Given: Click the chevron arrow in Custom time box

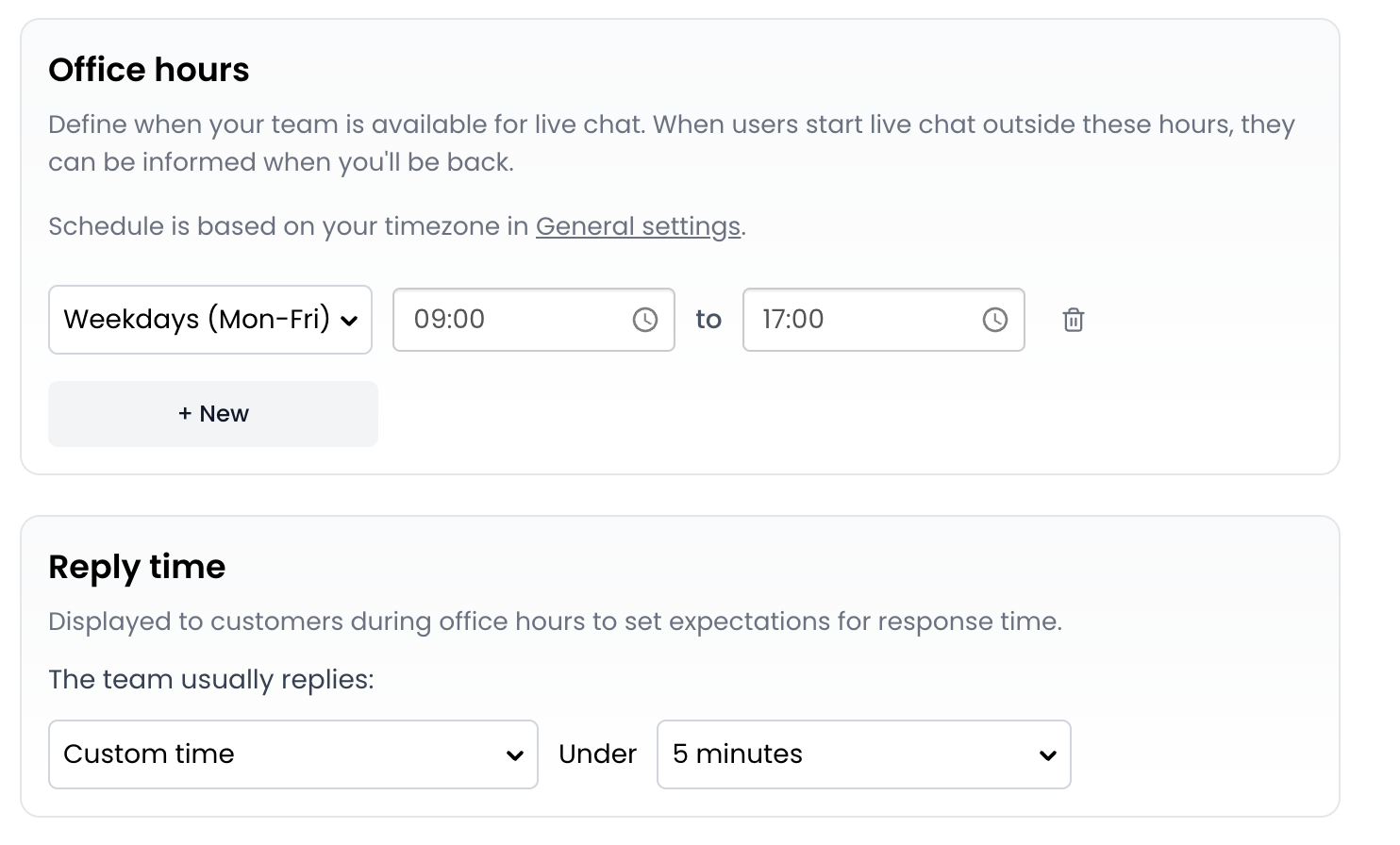Looking at the screenshot, I should point(515,755).
